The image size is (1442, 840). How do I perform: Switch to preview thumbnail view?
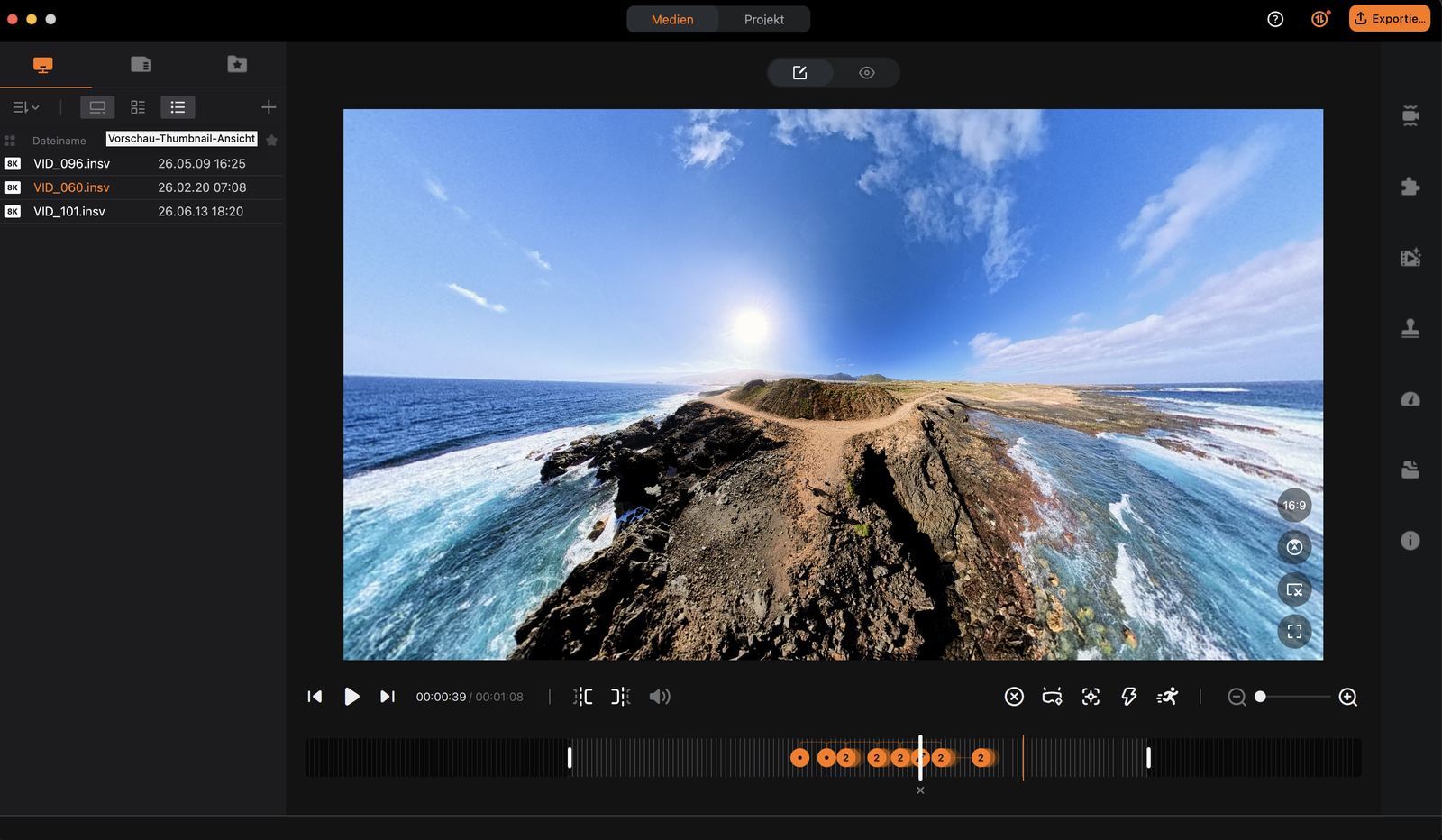97,107
